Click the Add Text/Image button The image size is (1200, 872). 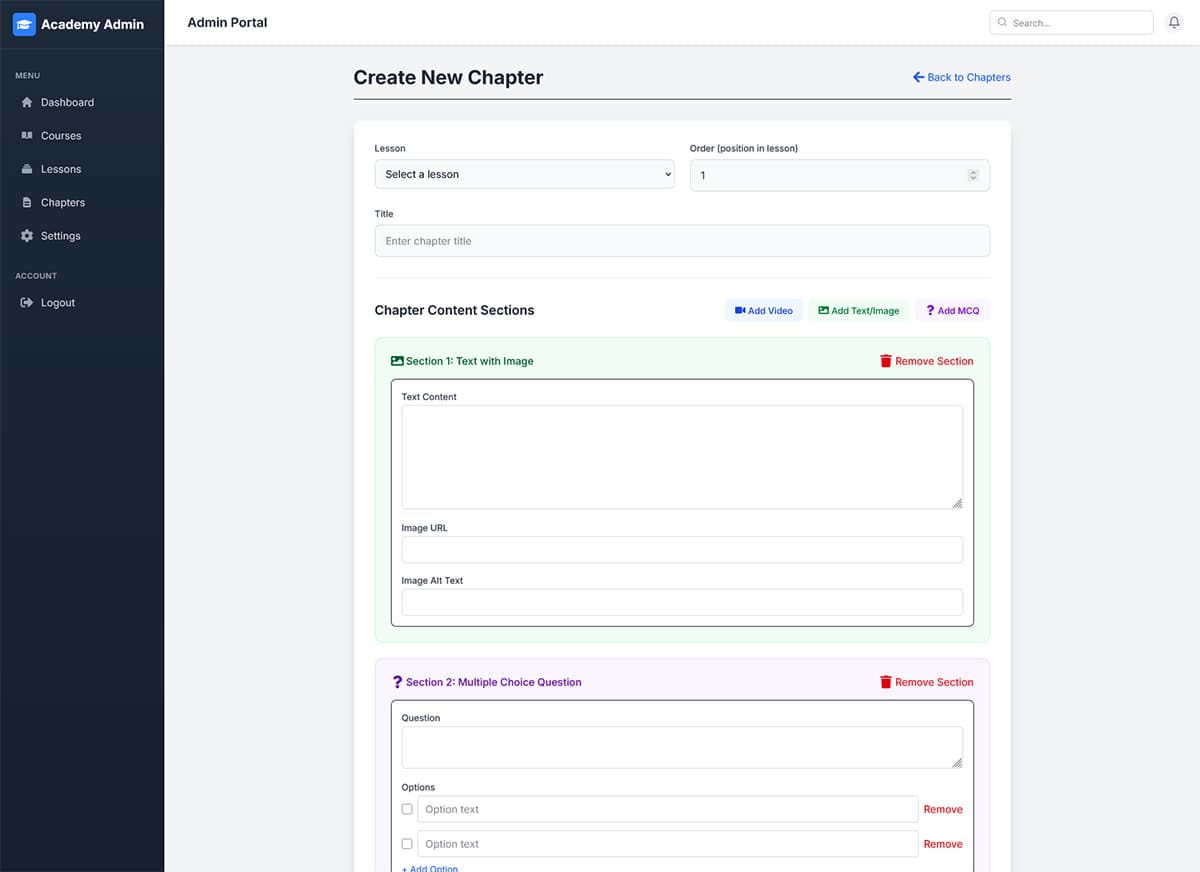click(859, 310)
